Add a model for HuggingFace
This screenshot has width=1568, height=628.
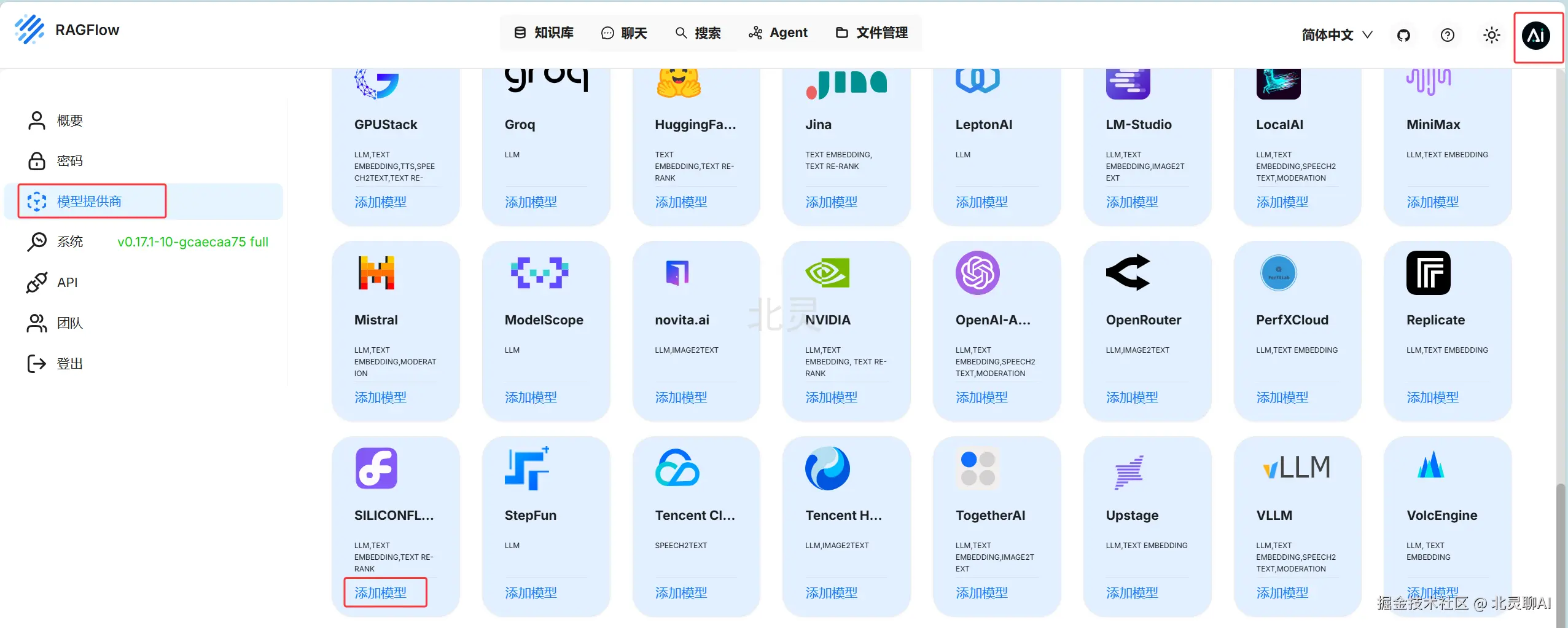tap(681, 202)
